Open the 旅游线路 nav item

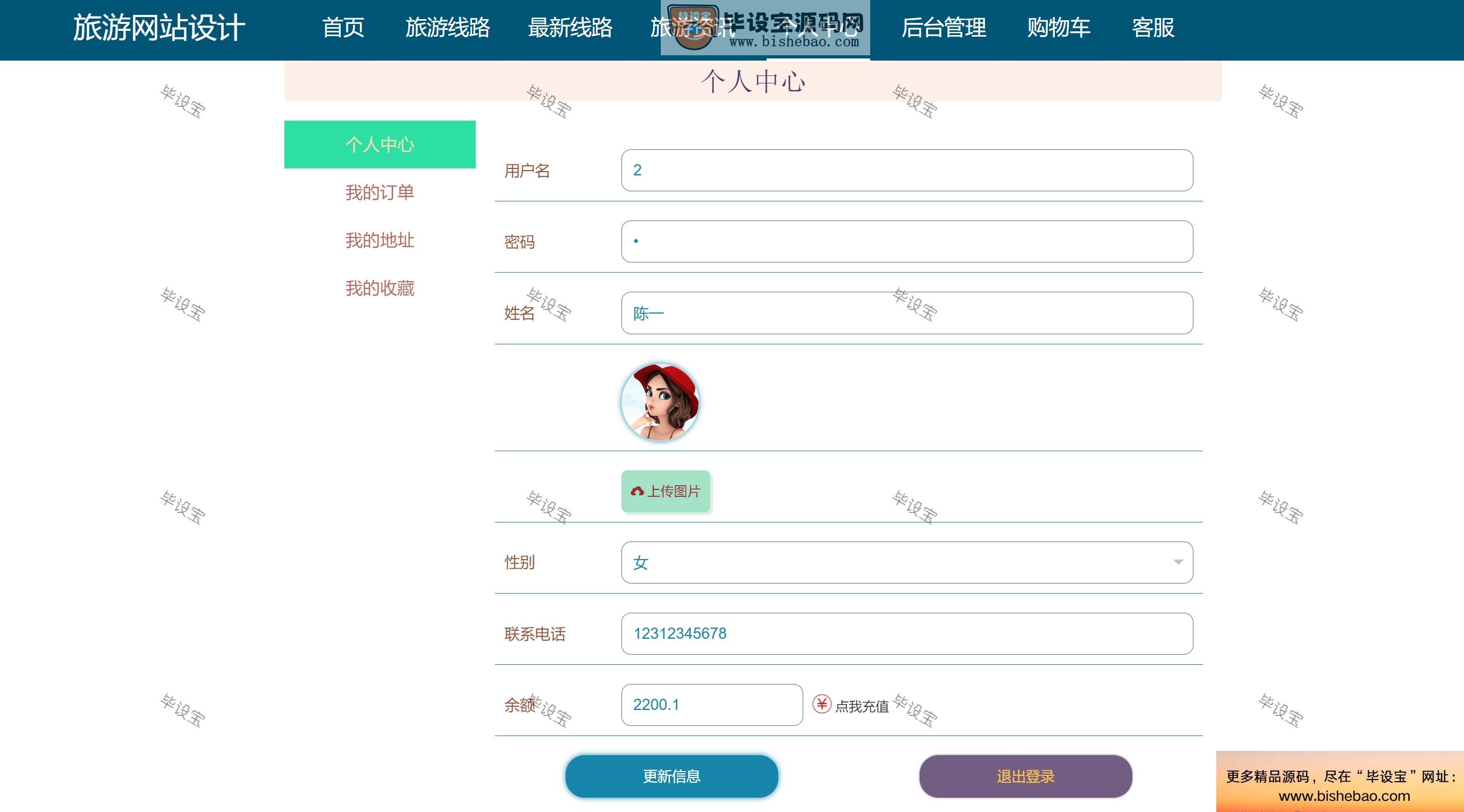pyautogui.click(x=448, y=27)
